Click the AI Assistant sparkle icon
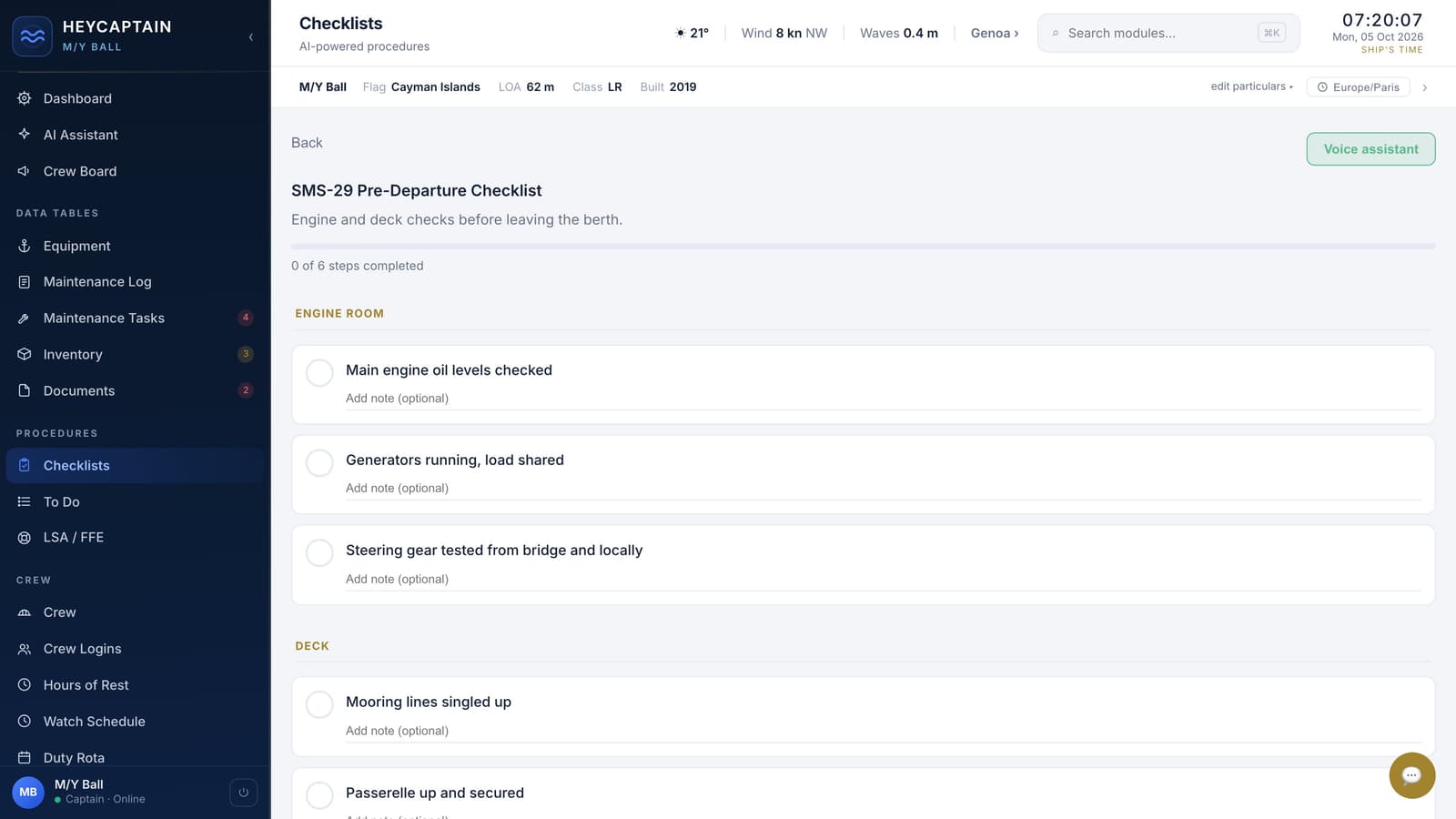1456x819 pixels. tap(25, 135)
